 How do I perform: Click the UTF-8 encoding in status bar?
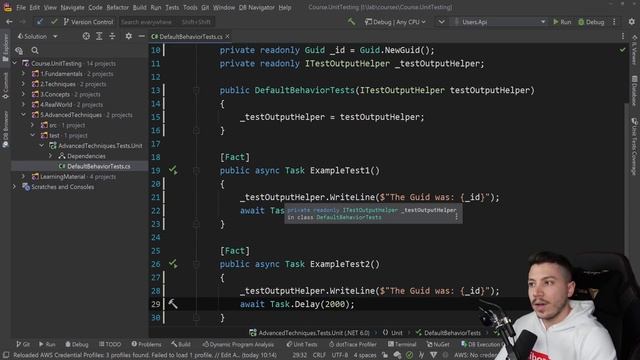coord(339,355)
